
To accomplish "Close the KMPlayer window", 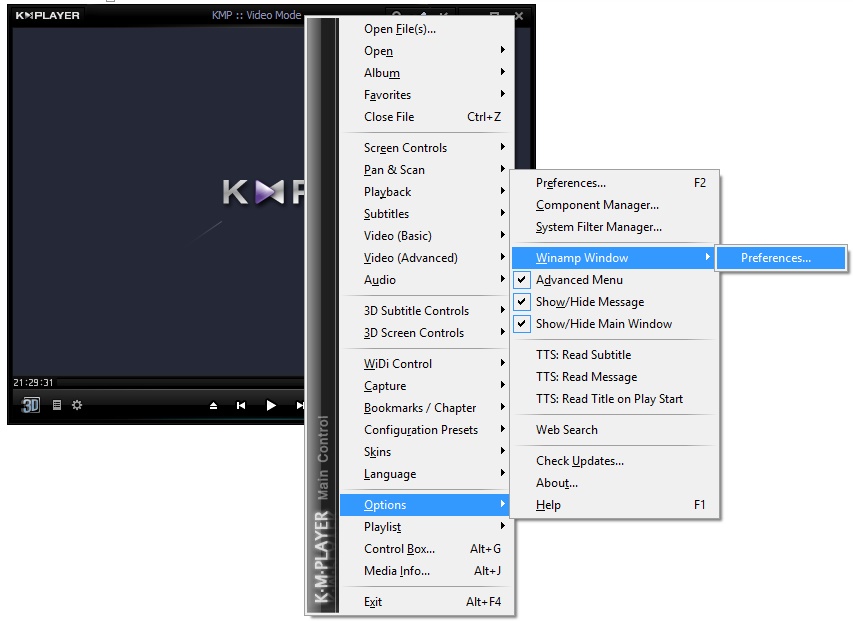I will click(519, 15).
